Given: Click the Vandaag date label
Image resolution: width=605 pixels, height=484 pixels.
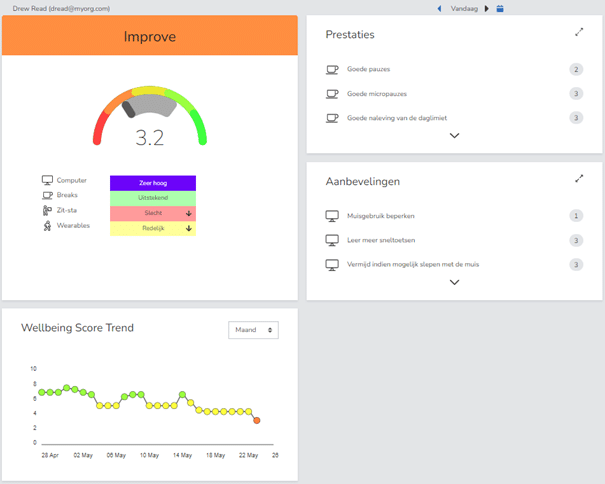Looking at the screenshot, I should click(x=464, y=8).
